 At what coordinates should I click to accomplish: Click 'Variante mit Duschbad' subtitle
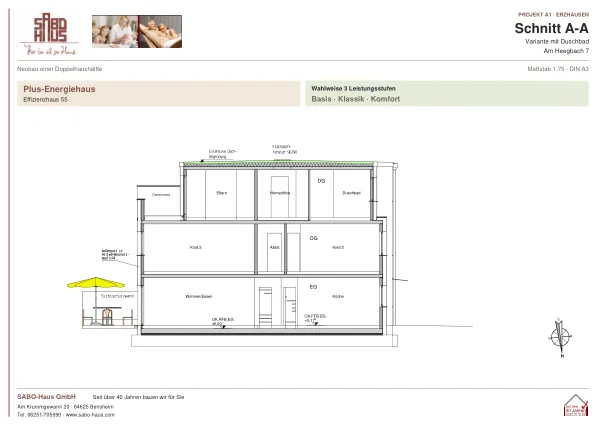click(x=557, y=41)
